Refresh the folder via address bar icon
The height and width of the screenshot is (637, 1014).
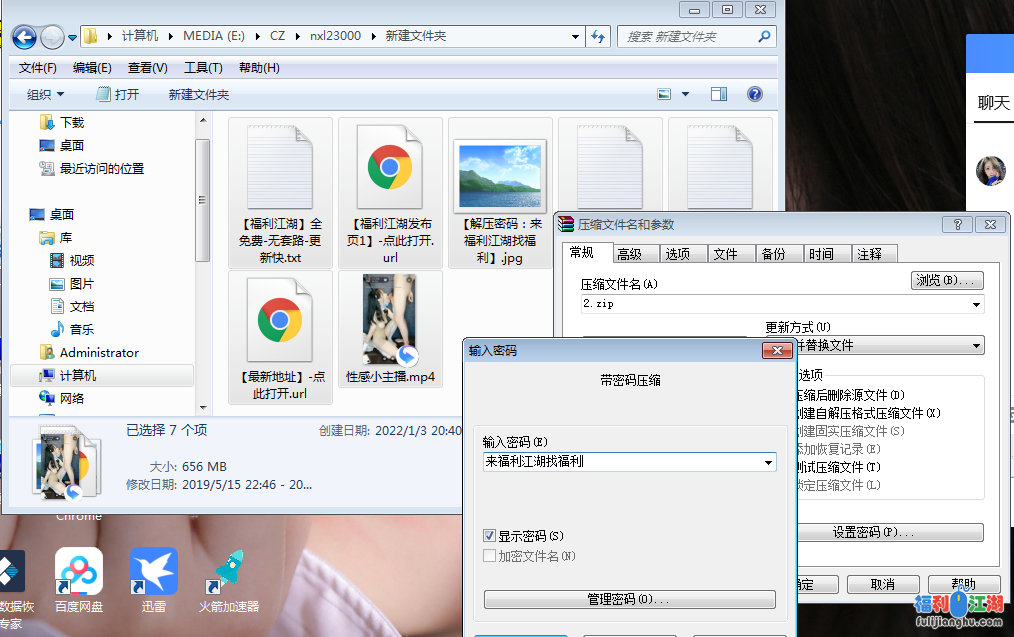(598, 37)
